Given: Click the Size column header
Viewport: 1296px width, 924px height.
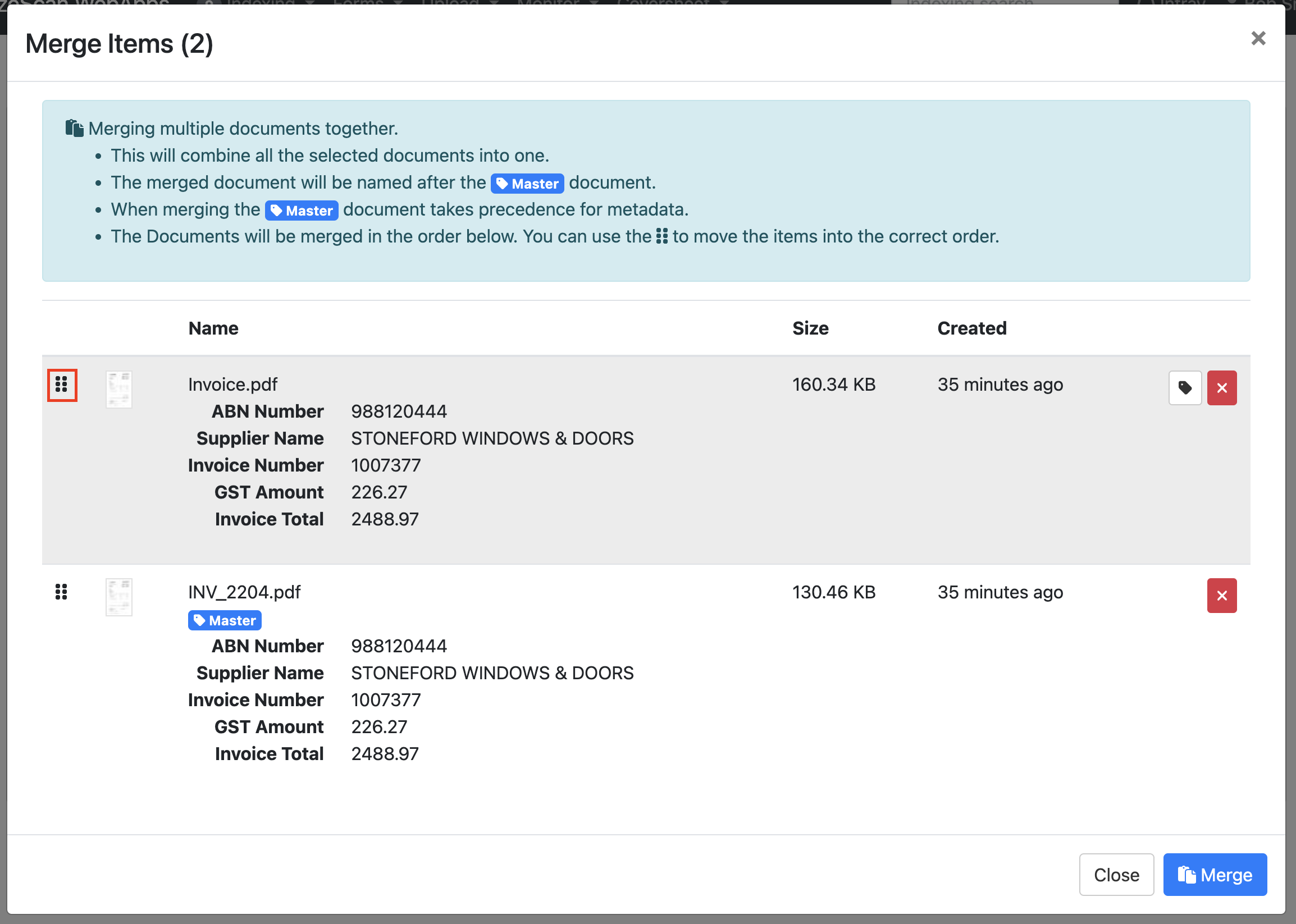Looking at the screenshot, I should 810,328.
